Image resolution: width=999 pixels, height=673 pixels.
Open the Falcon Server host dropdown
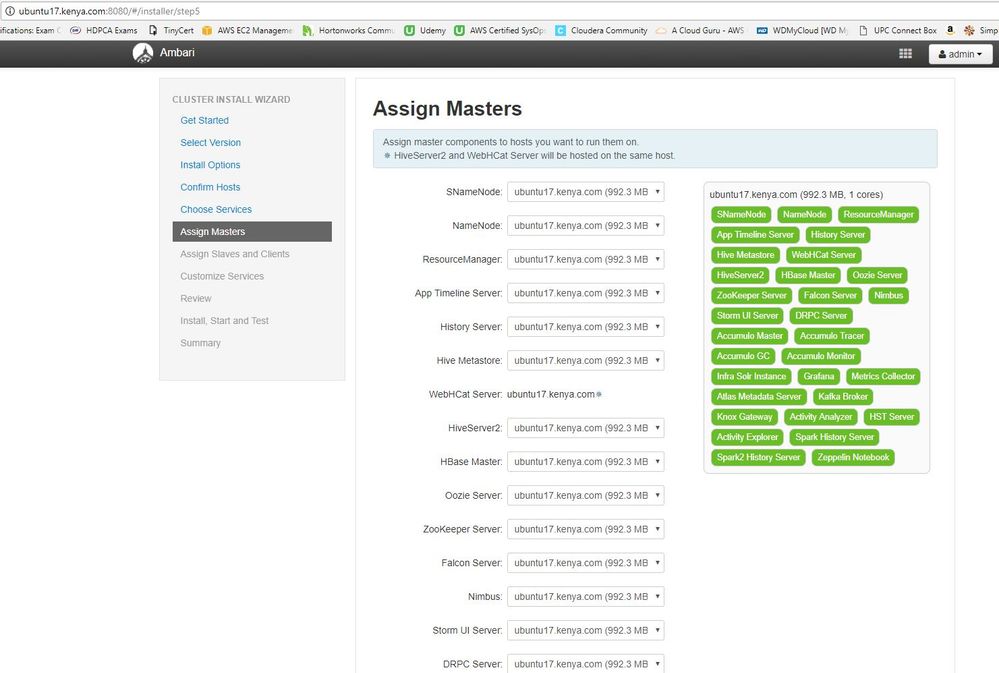pos(586,563)
